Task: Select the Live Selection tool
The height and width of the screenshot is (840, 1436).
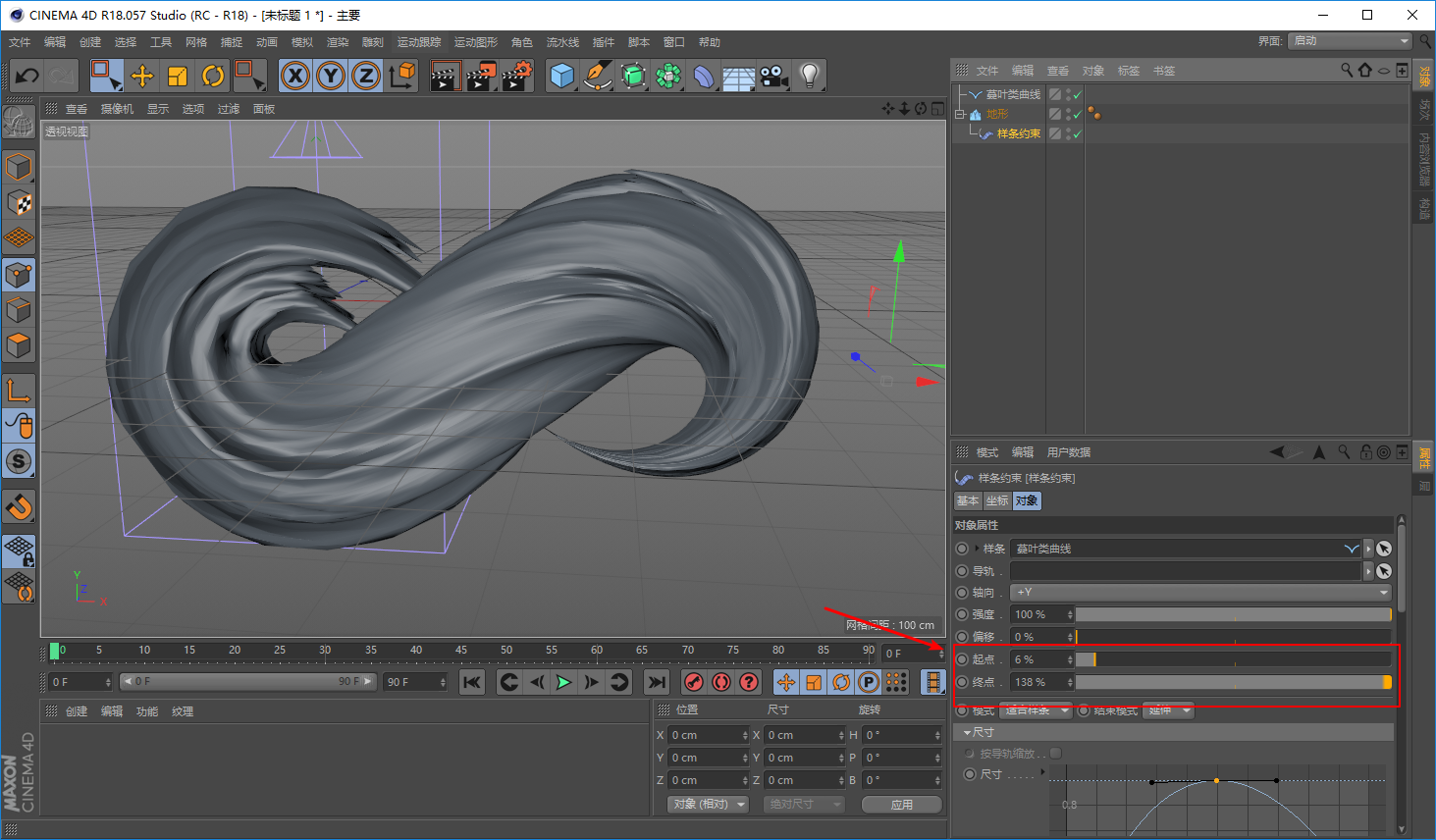Action: (x=106, y=76)
